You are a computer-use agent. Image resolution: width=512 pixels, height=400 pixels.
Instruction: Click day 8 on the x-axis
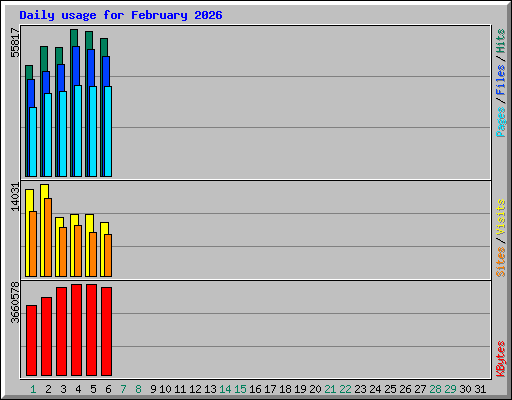138,389
